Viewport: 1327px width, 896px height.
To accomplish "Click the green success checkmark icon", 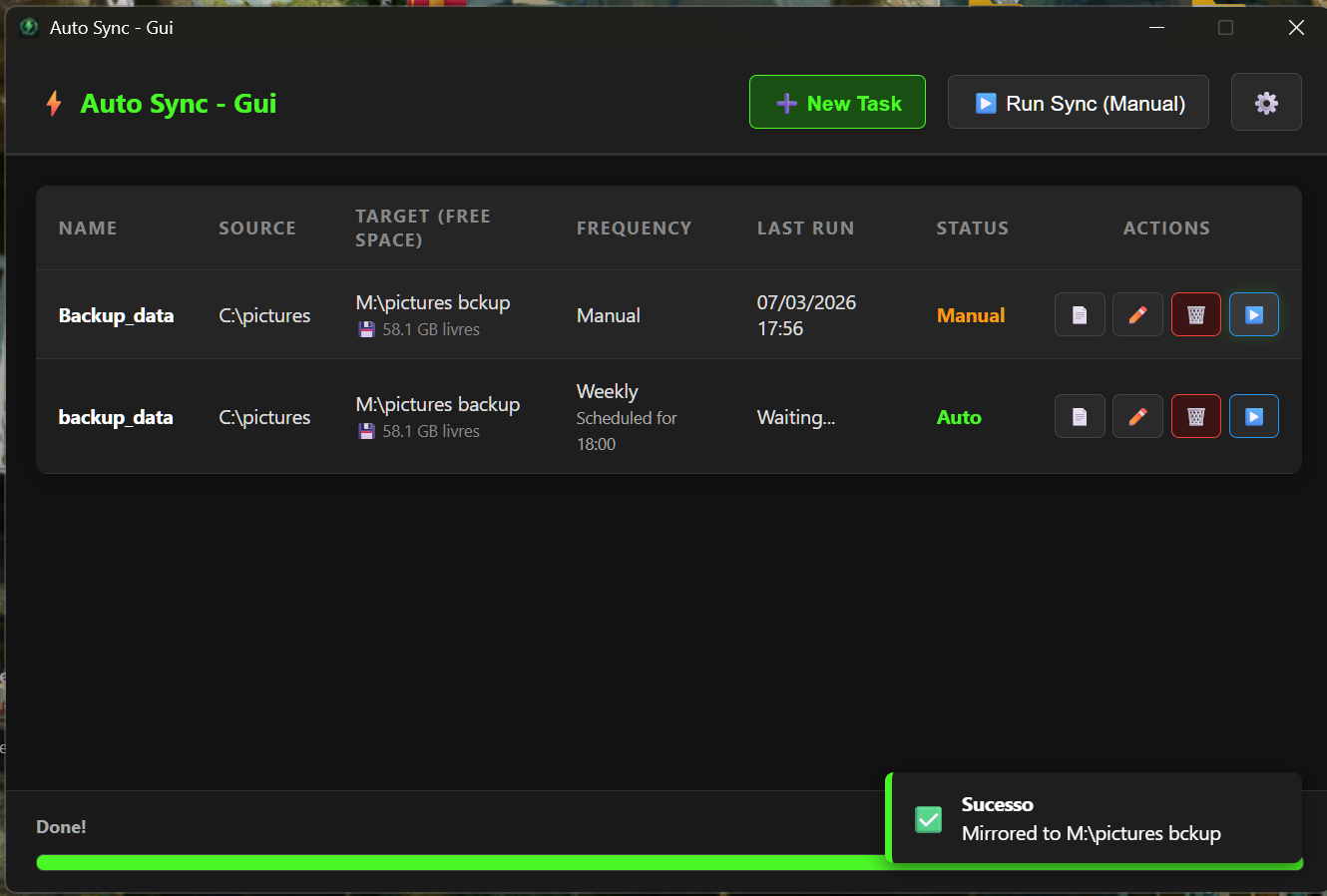I will tap(929, 819).
